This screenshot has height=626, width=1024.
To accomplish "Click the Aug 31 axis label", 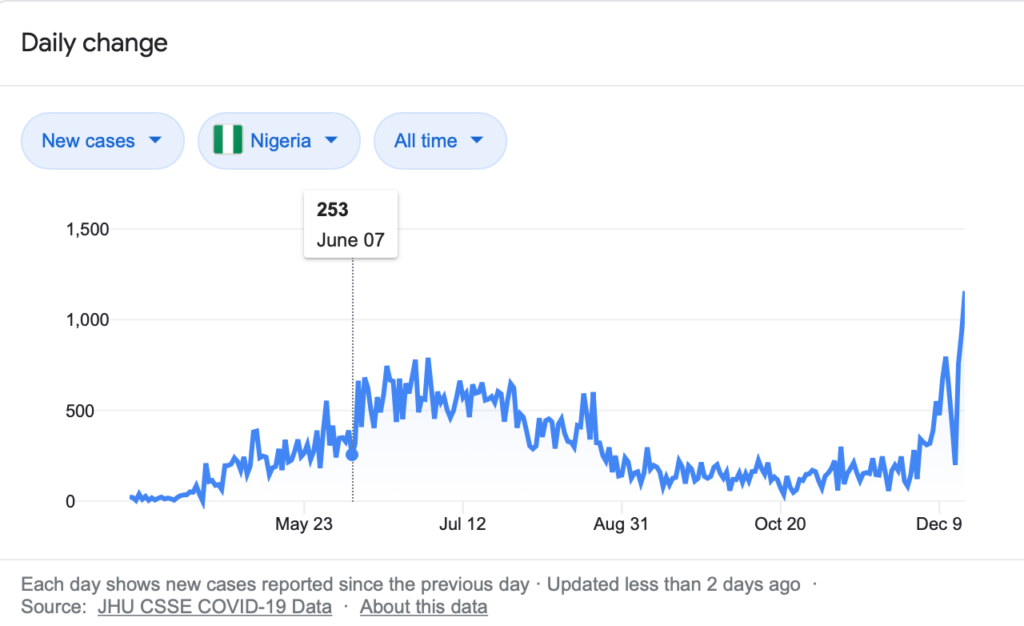I will coord(622,524).
